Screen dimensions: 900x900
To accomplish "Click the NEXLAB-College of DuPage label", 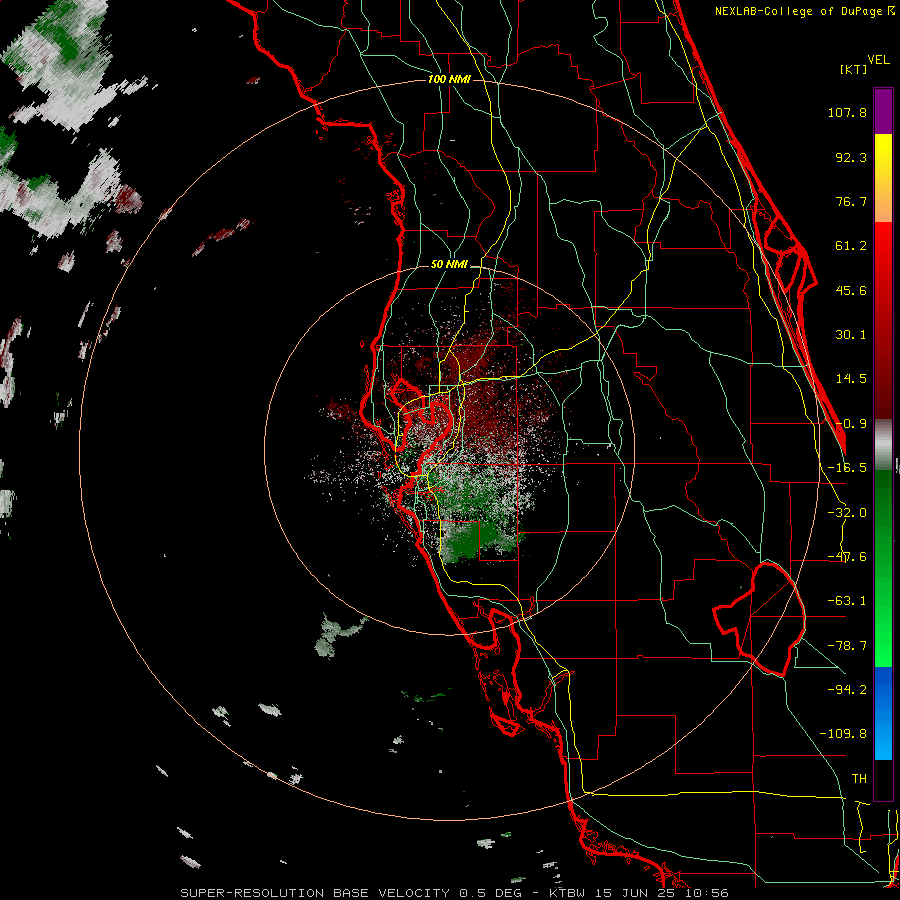I will [799, 11].
